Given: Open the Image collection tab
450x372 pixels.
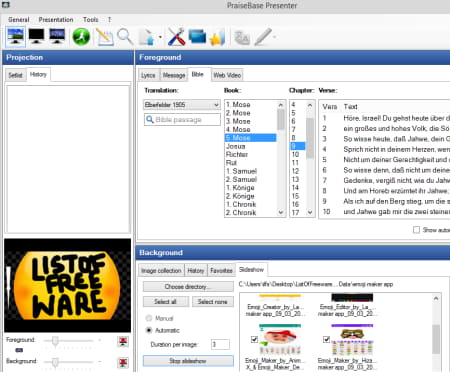Looking at the screenshot, I should point(161,271).
